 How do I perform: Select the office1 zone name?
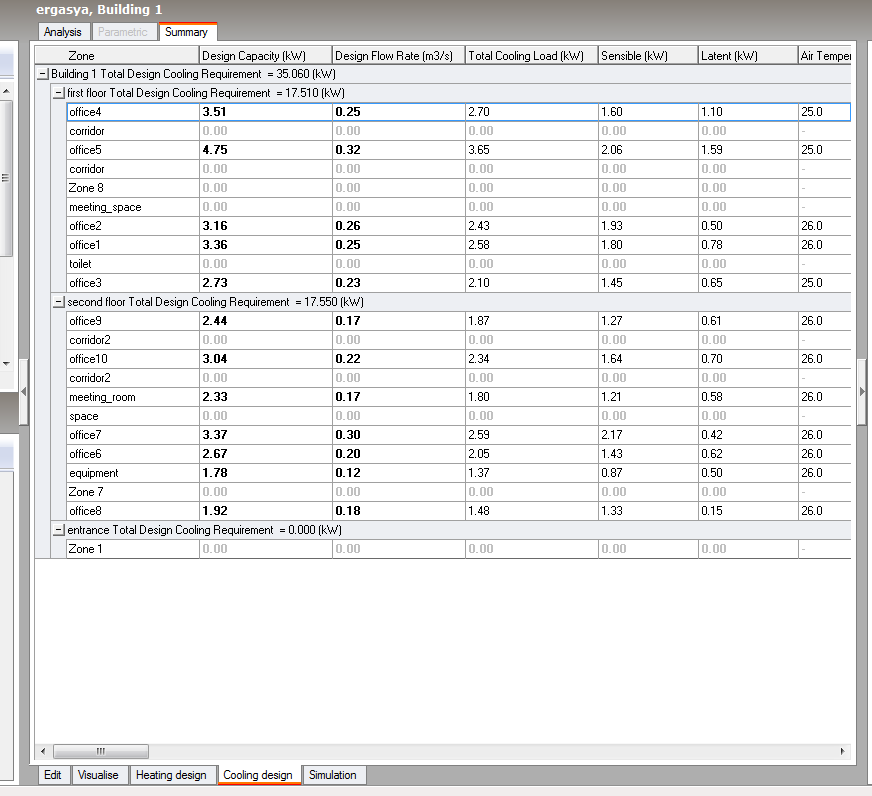pos(85,245)
